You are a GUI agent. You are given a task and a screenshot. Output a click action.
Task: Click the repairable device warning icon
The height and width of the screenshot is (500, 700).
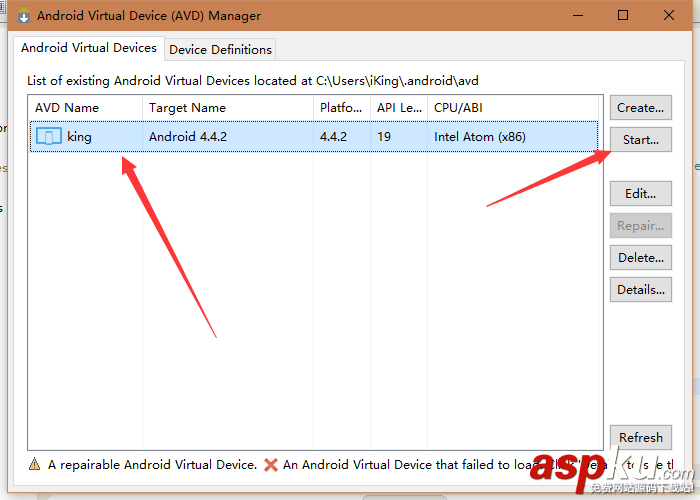pos(35,465)
